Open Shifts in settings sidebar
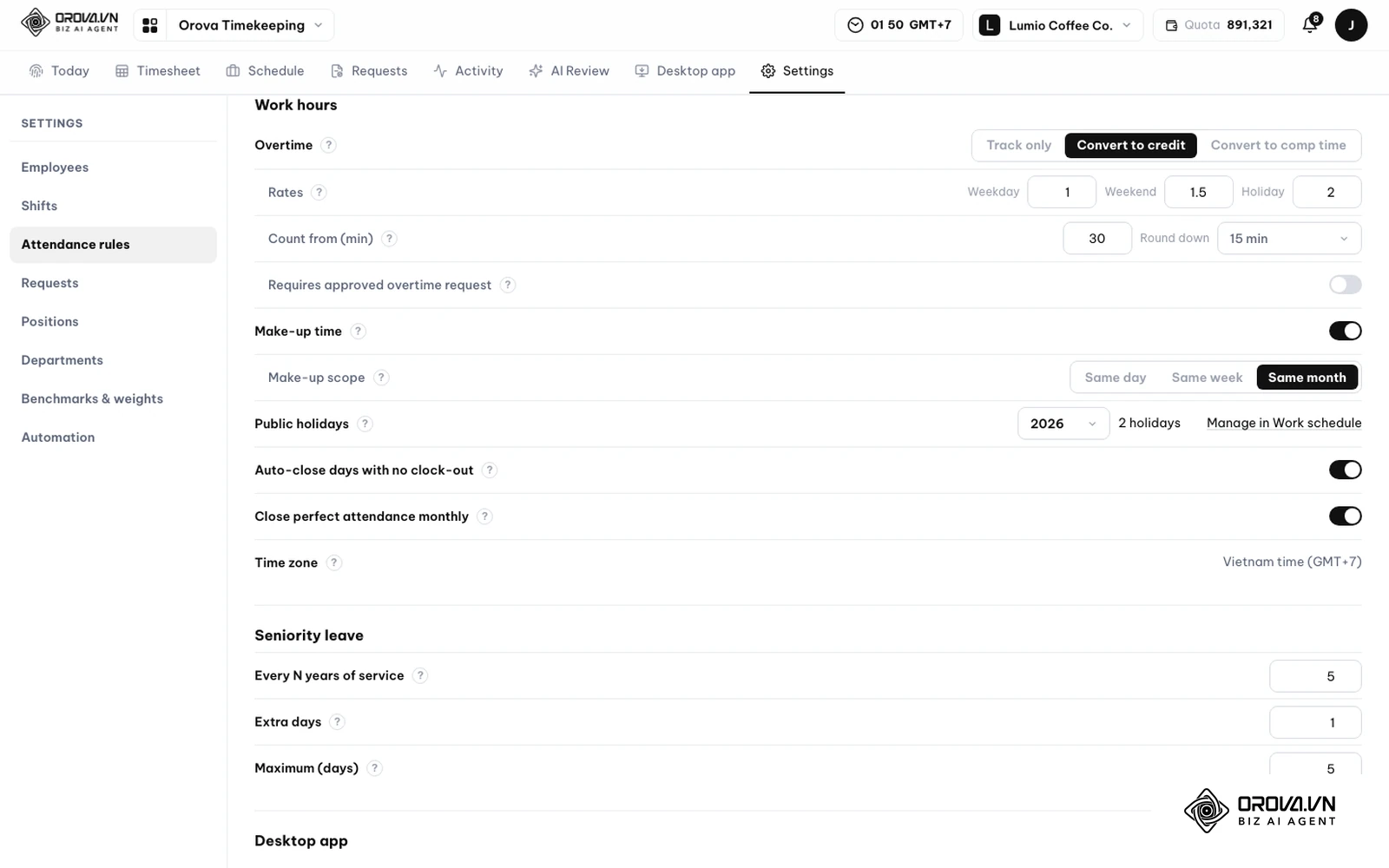 113,206
